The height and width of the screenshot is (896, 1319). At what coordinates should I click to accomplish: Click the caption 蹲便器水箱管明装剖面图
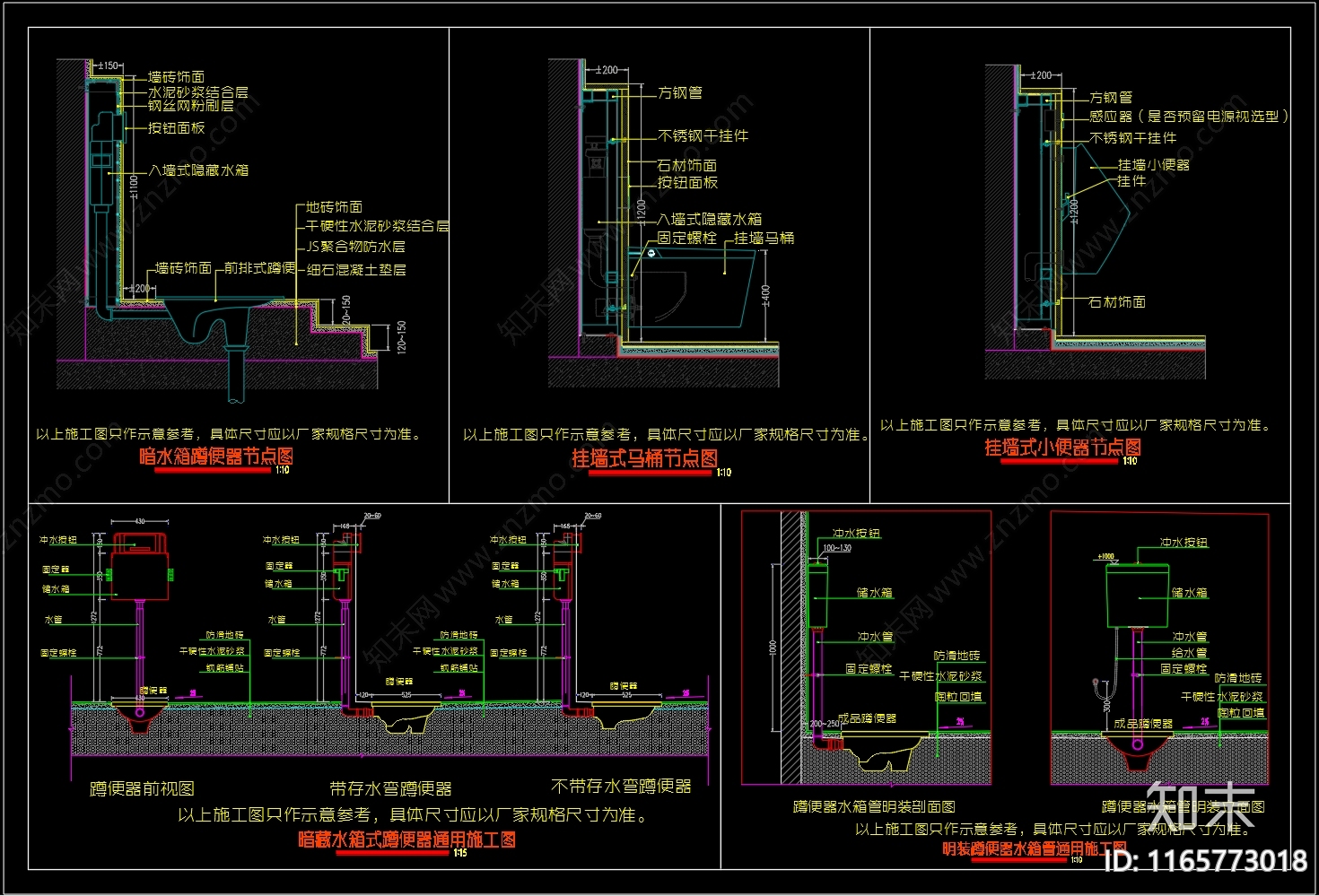[874, 807]
